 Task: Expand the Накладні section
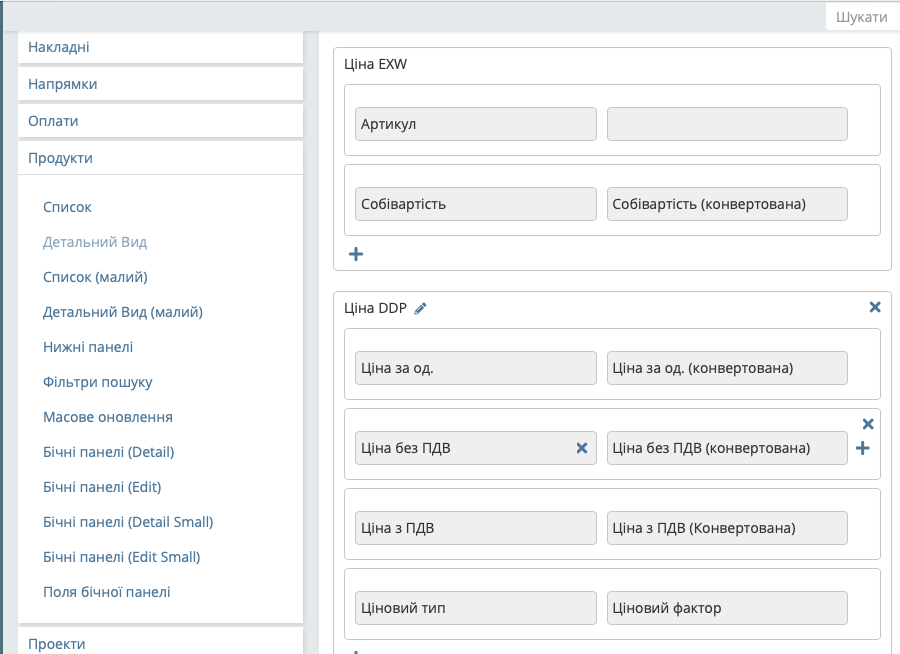(160, 47)
